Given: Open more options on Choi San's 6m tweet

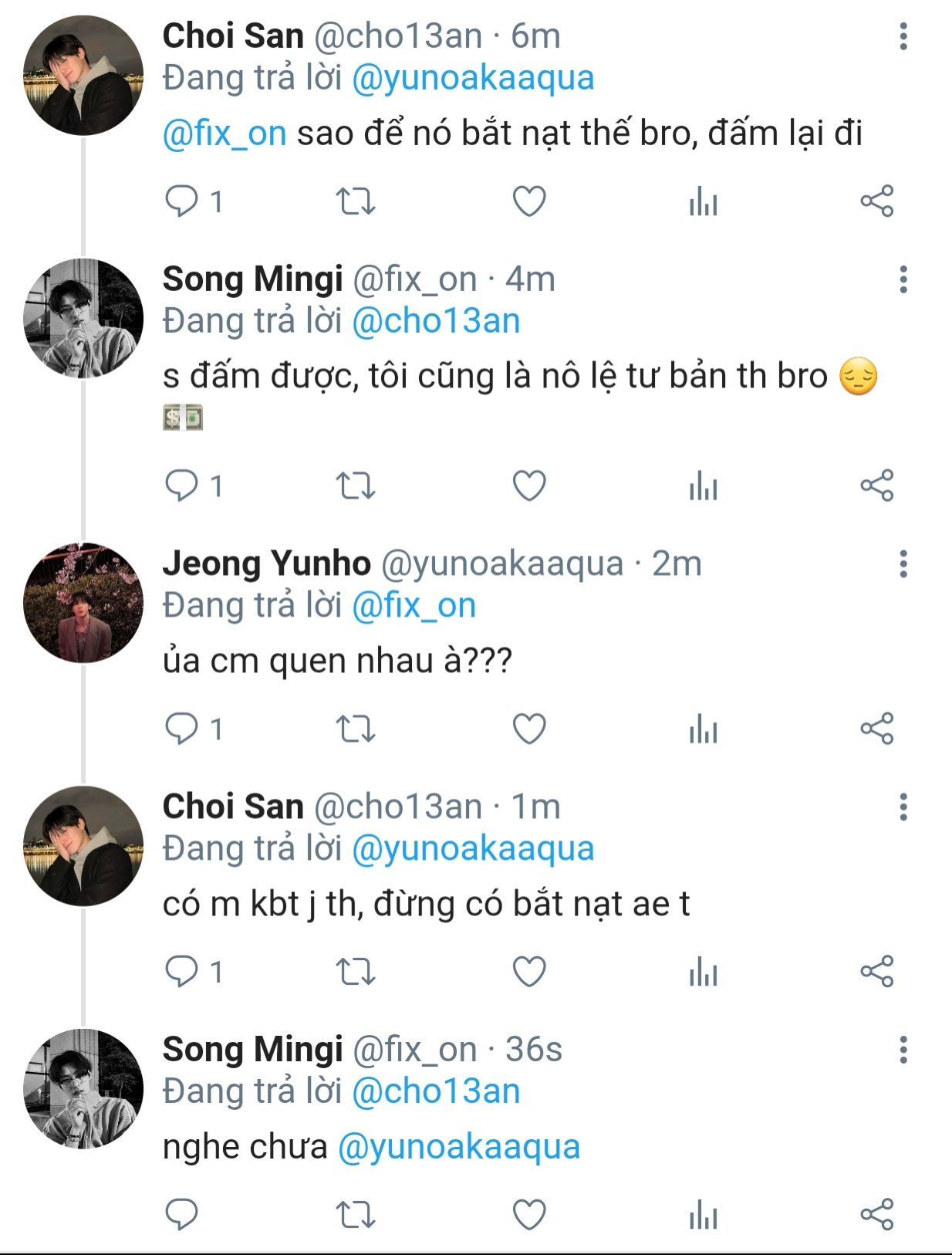Looking at the screenshot, I should pos(903,36).
